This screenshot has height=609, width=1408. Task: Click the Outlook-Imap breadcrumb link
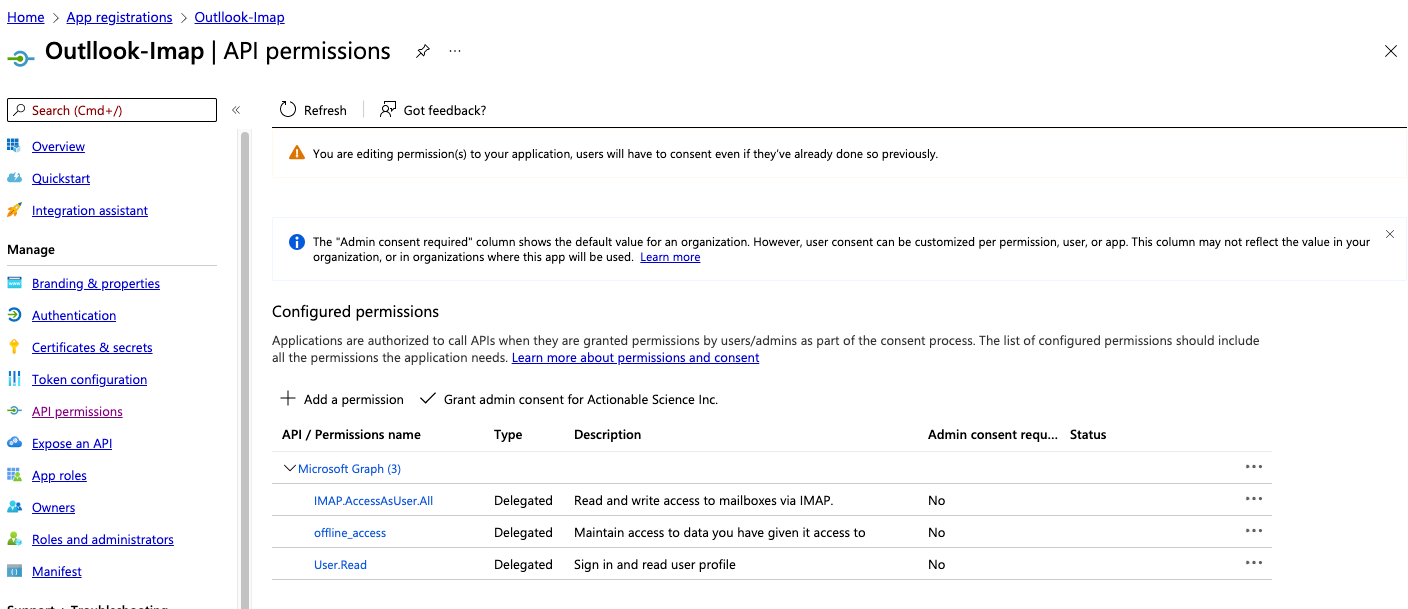[x=239, y=17]
